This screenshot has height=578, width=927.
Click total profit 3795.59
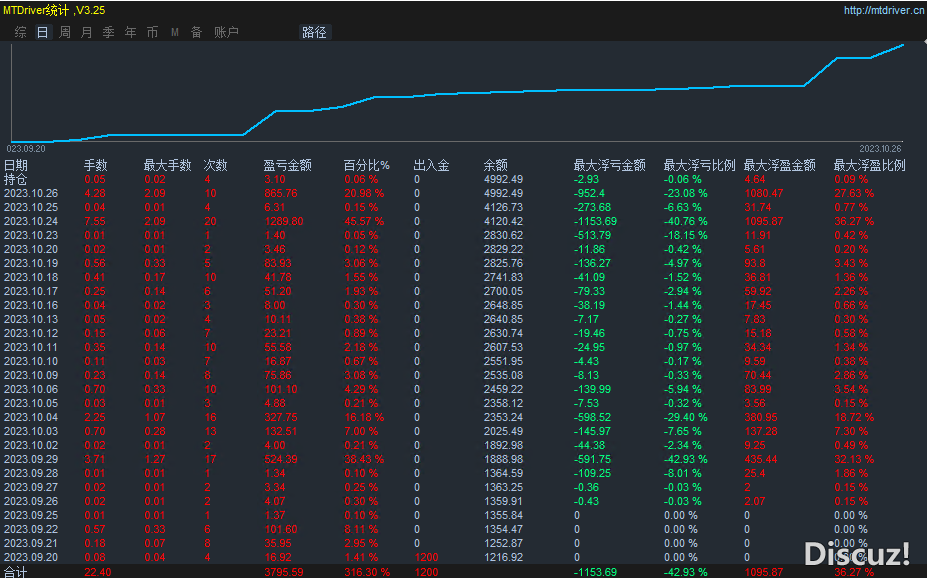tap(284, 572)
